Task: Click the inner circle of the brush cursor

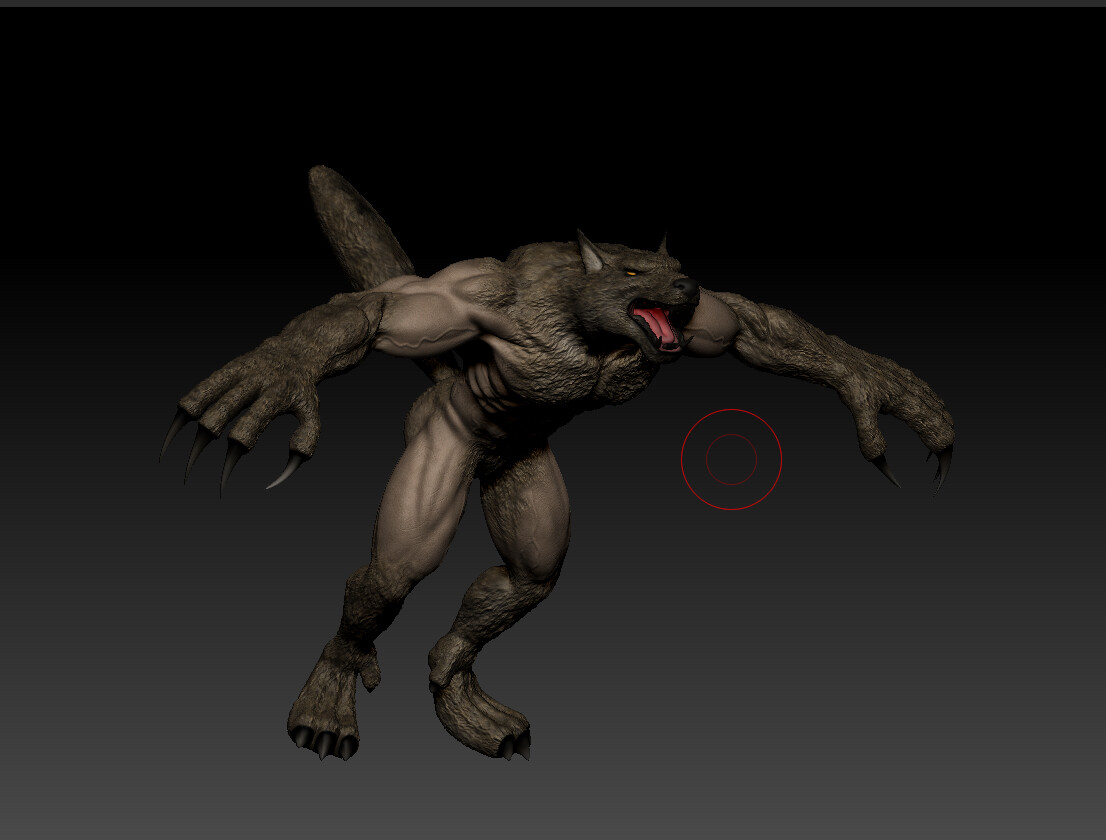Action: coord(733,459)
